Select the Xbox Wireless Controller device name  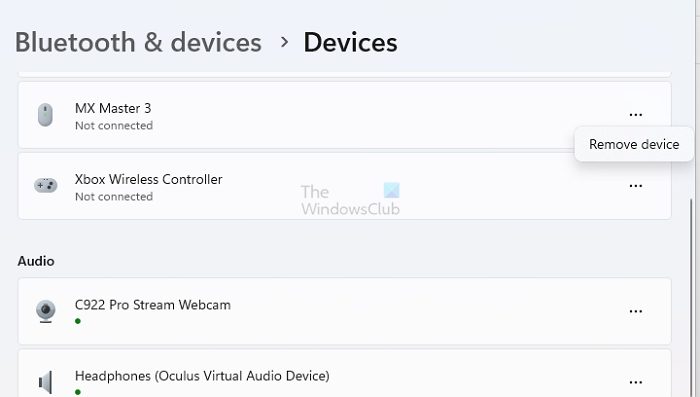click(x=149, y=179)
